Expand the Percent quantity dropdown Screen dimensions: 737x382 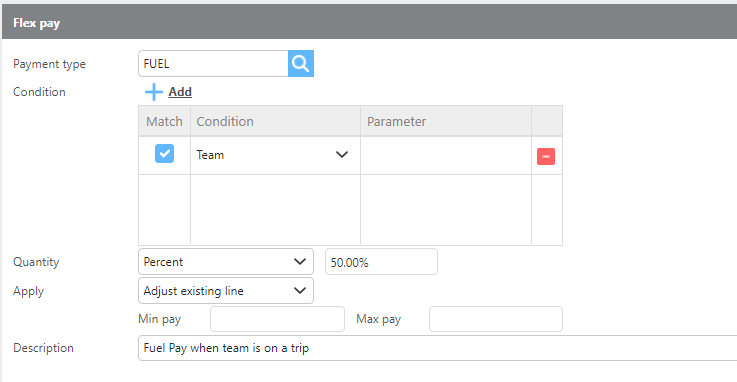click(226, 262)
